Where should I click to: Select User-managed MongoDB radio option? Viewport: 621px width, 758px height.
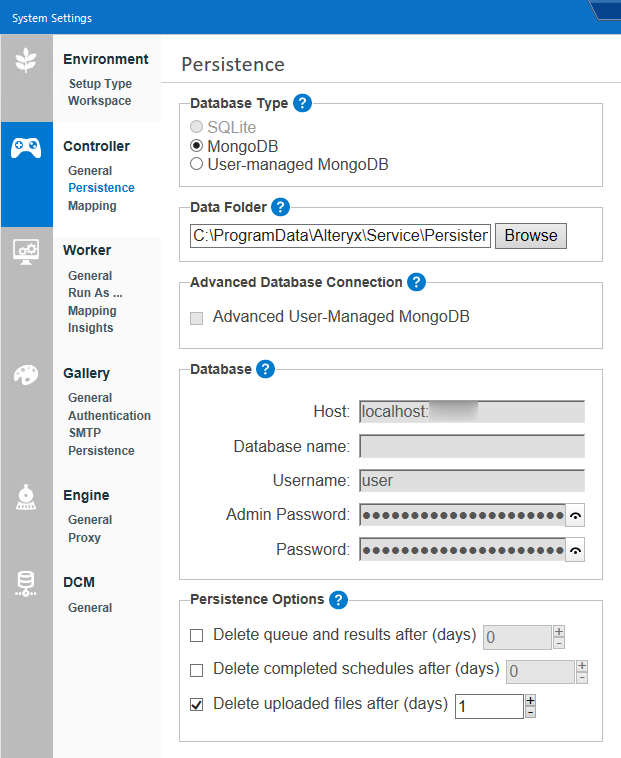(196, 164)
